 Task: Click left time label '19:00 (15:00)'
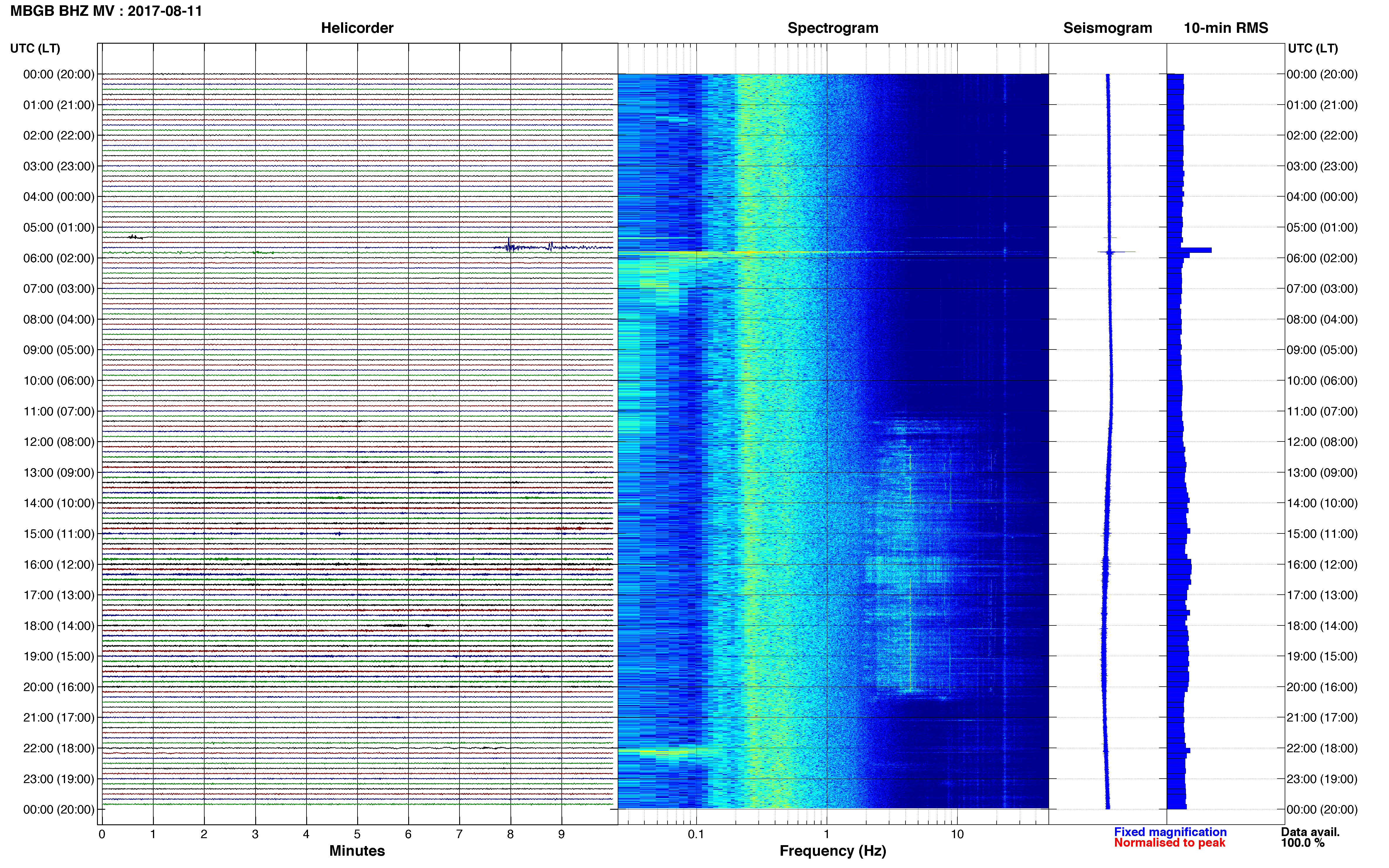pyautogui.click(x=59, y=657)
